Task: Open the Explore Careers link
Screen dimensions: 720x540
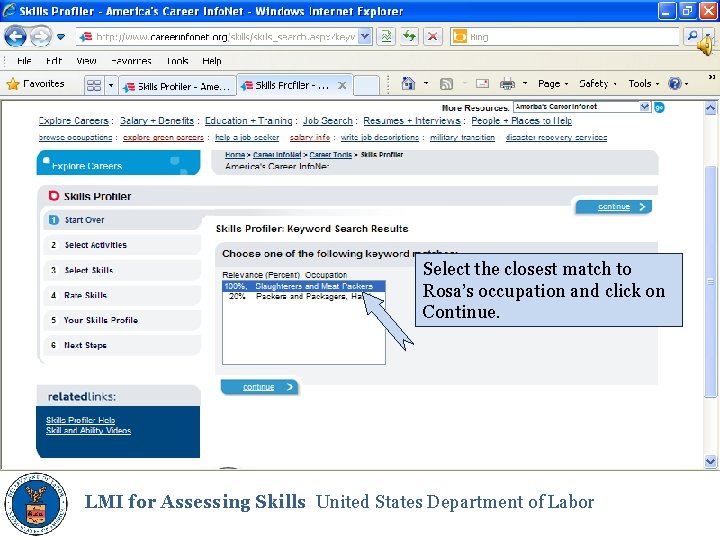Action: [73, 121]
